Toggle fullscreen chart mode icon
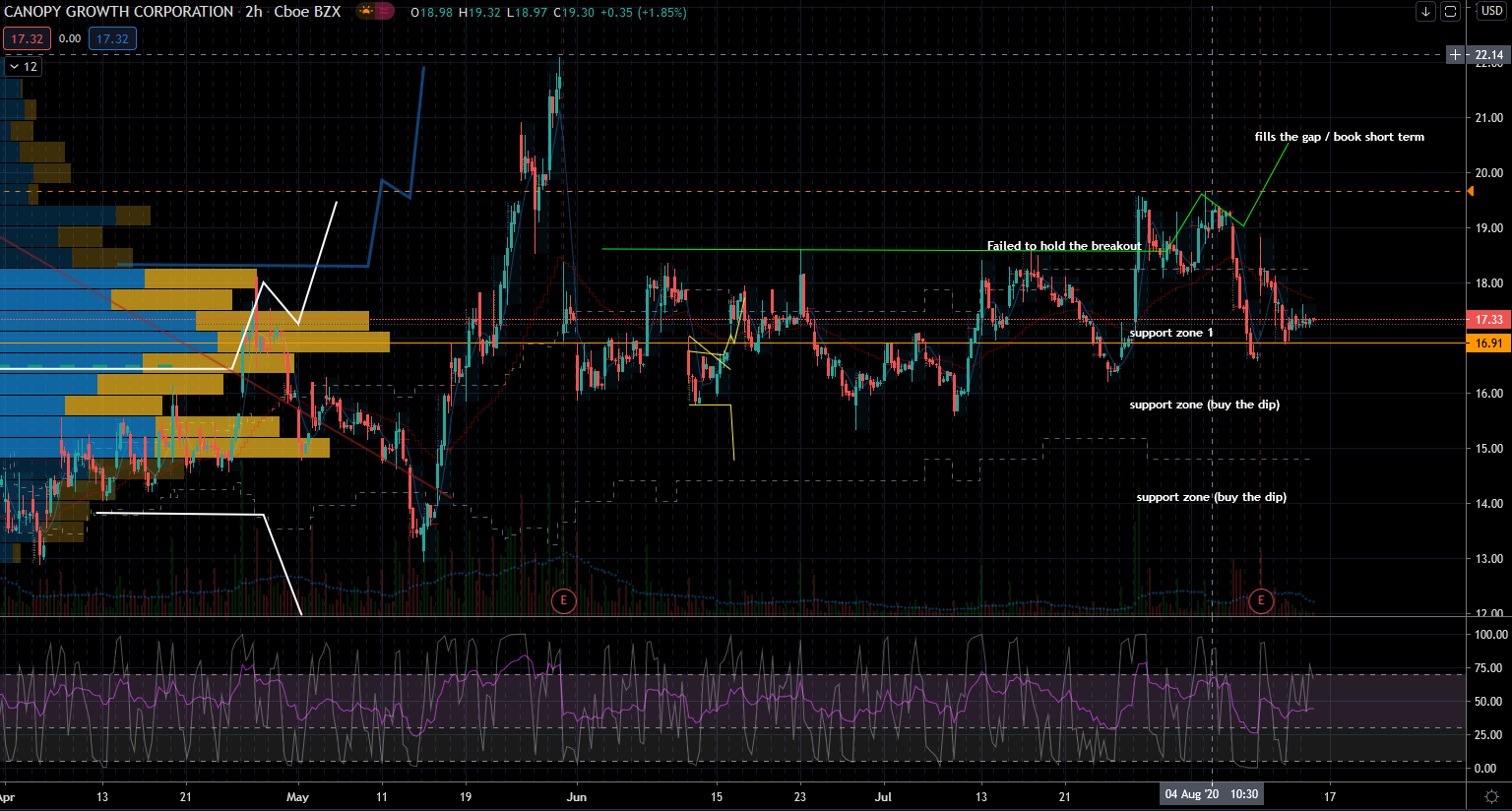Viewport: 1512px width, 811px height. pyautogui.click(x=1450, y=12)
